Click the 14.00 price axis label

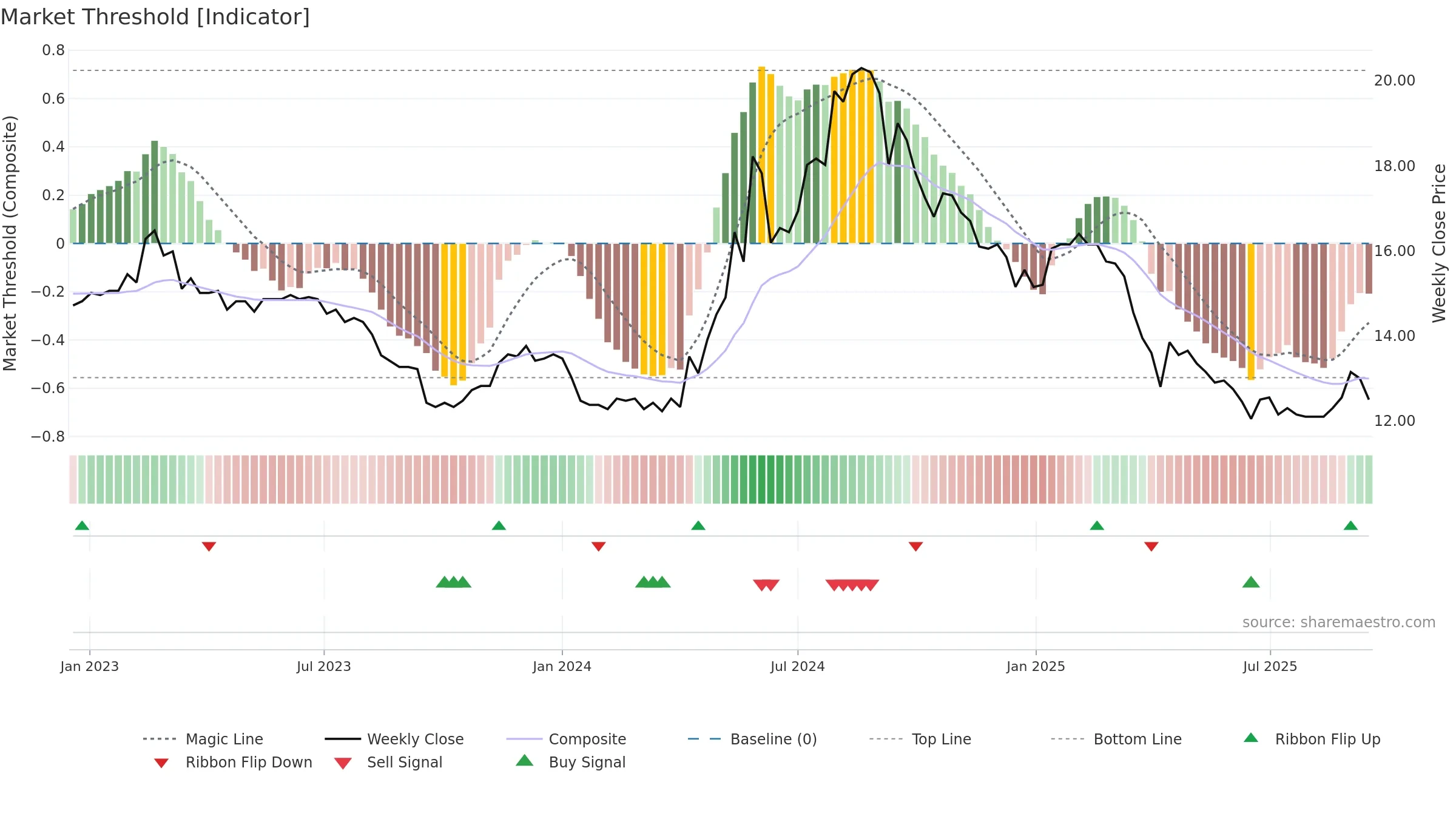click(1394, 335)
